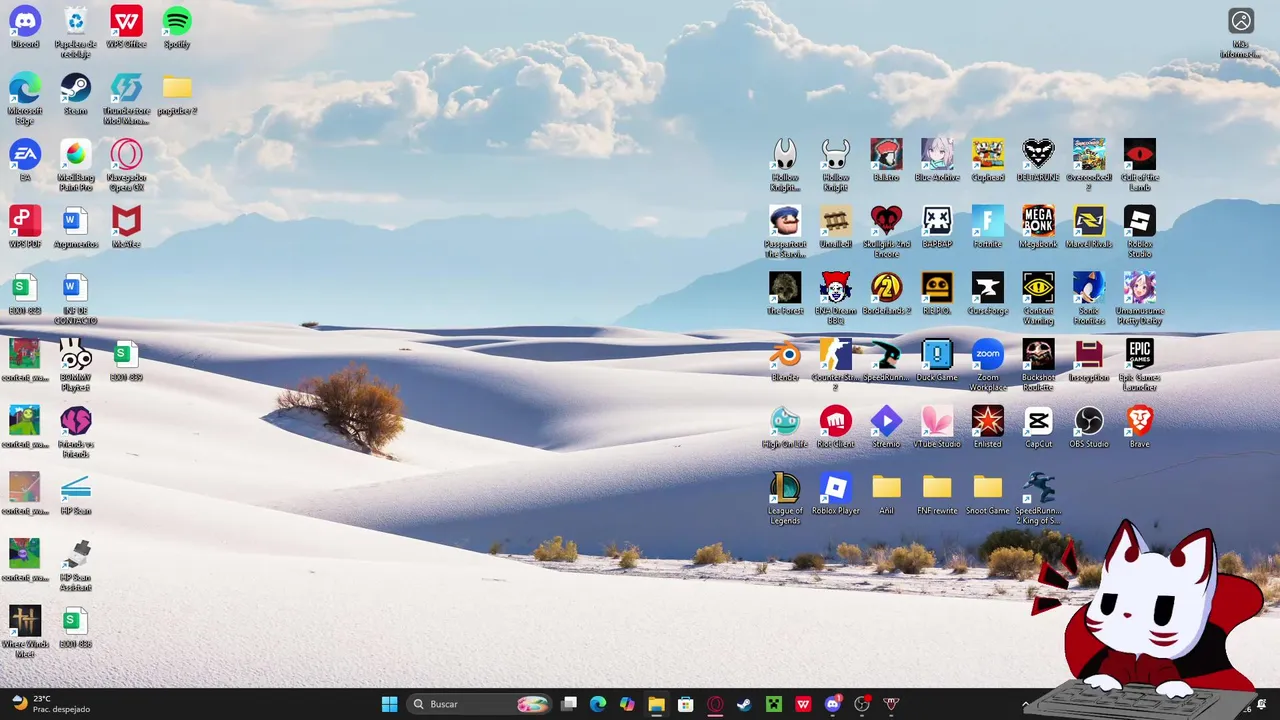Click the Buscar taskbar search box
Screen dimensions: 1280x720
[x=479, y=704]
